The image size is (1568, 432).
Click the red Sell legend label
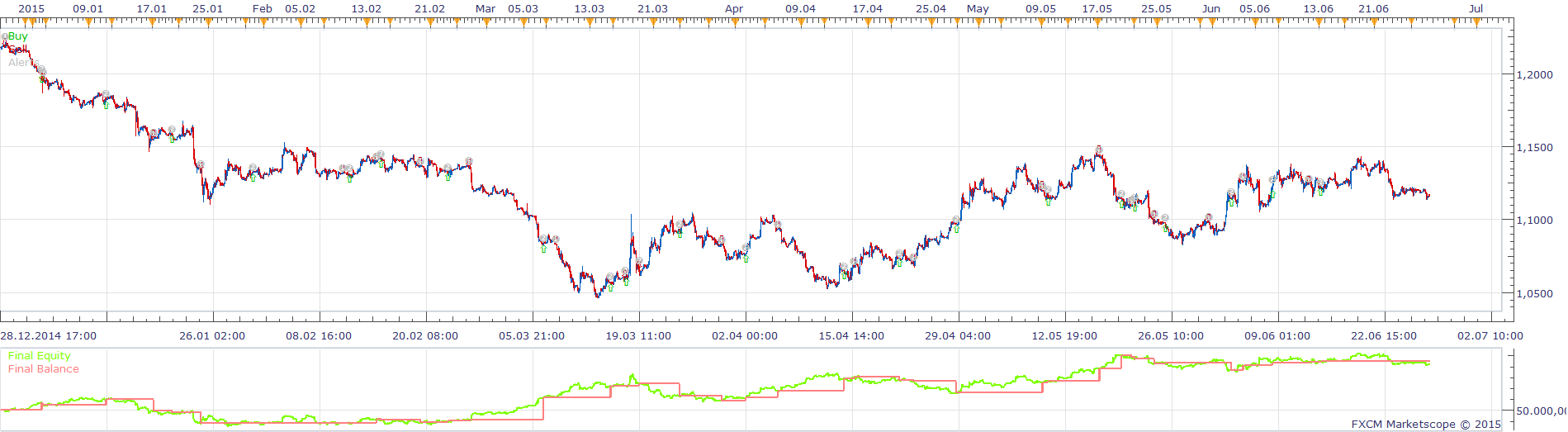pyautogui.click(x=17, y=50)
